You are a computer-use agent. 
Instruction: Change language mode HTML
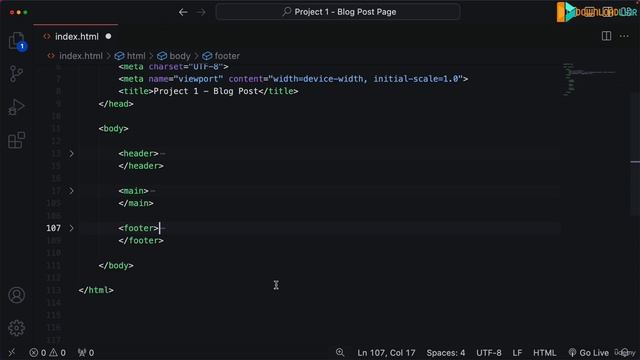pos(544,353)
